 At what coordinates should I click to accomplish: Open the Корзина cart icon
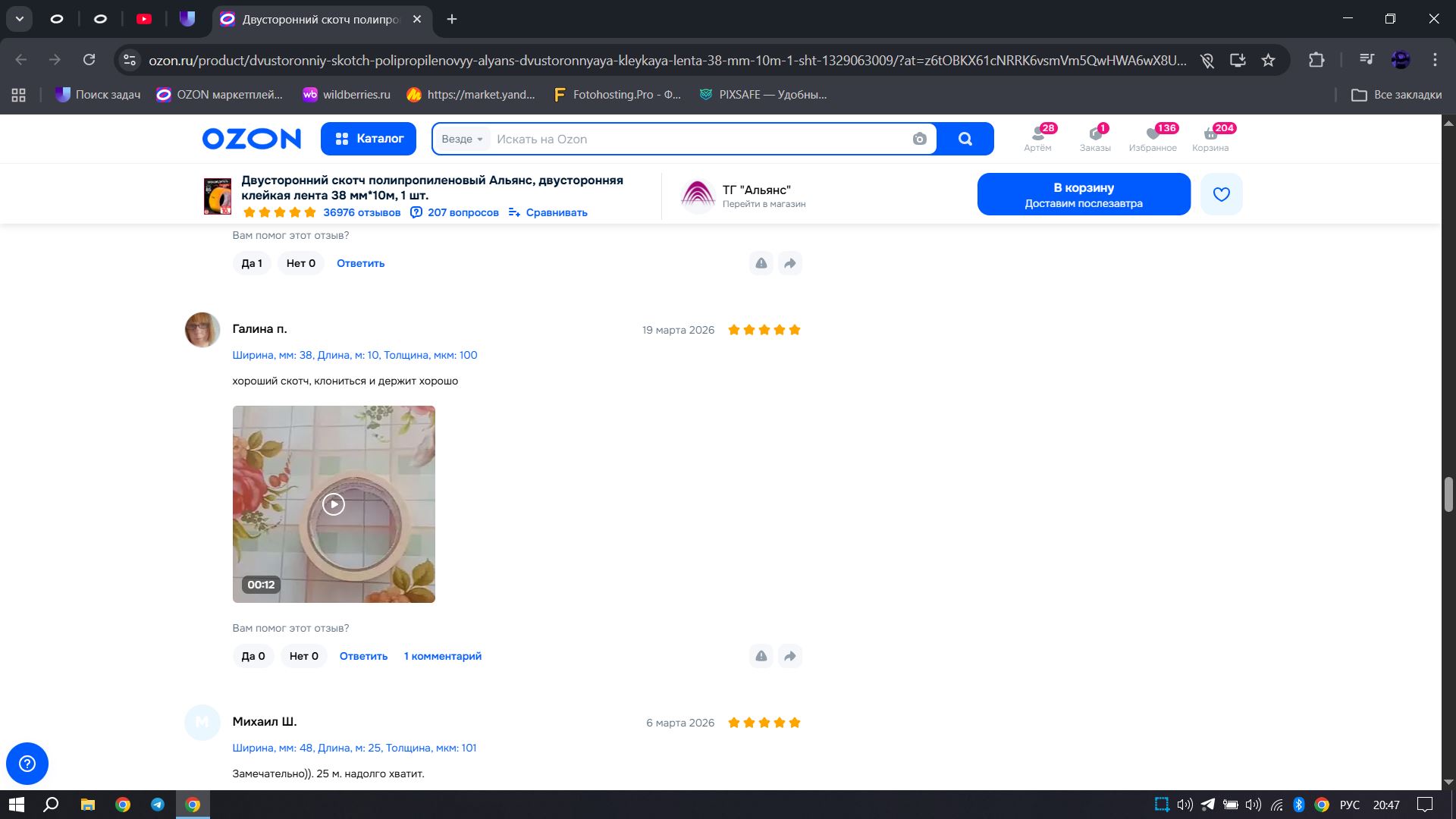1210,138
